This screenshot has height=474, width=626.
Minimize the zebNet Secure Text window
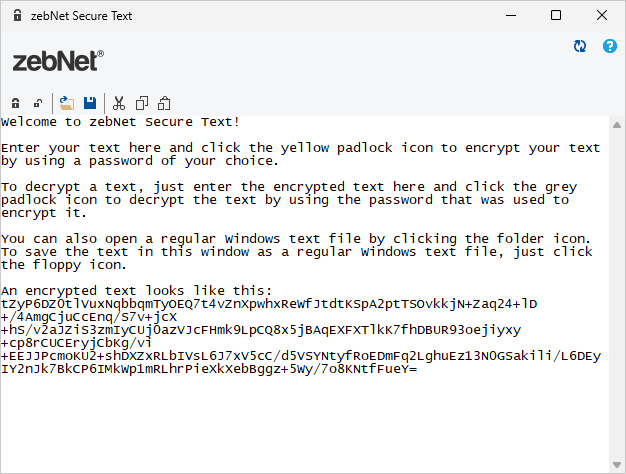[x=510, y=16]
